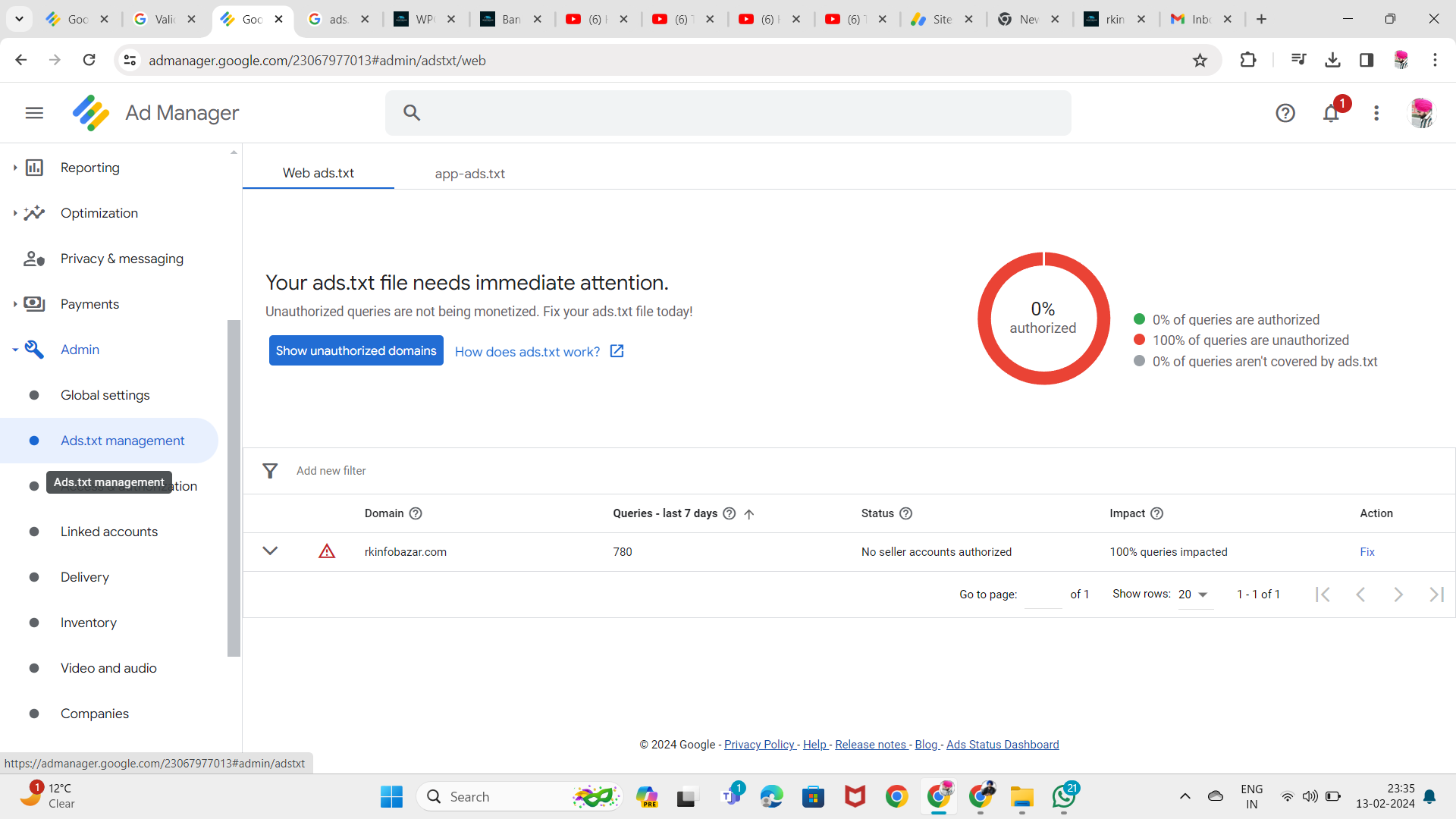Expand the Reporting section in sidebar

[14, 168]
